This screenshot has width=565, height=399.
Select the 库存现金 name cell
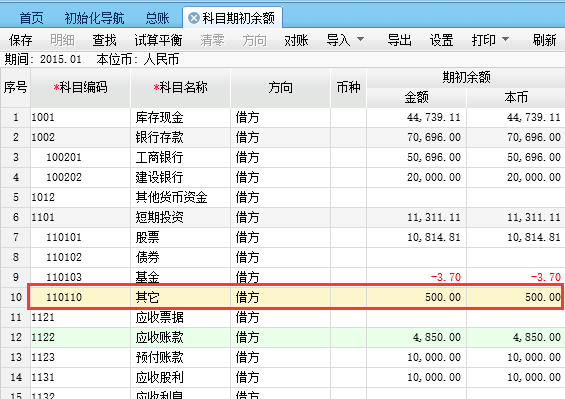[181, 118]
